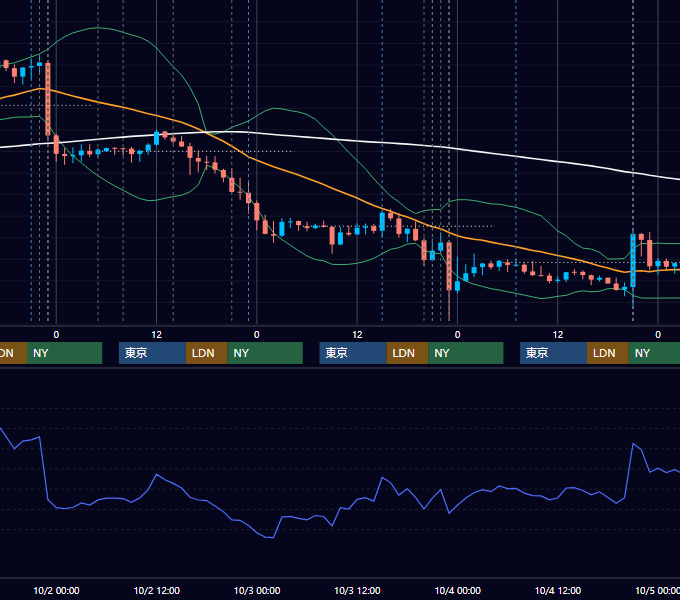Click the 10/4 12:00 time axis label

(558, 590)
